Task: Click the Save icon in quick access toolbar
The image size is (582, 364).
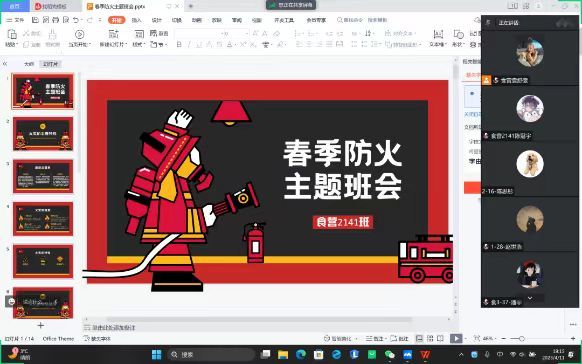Action: tap(35, 20)
